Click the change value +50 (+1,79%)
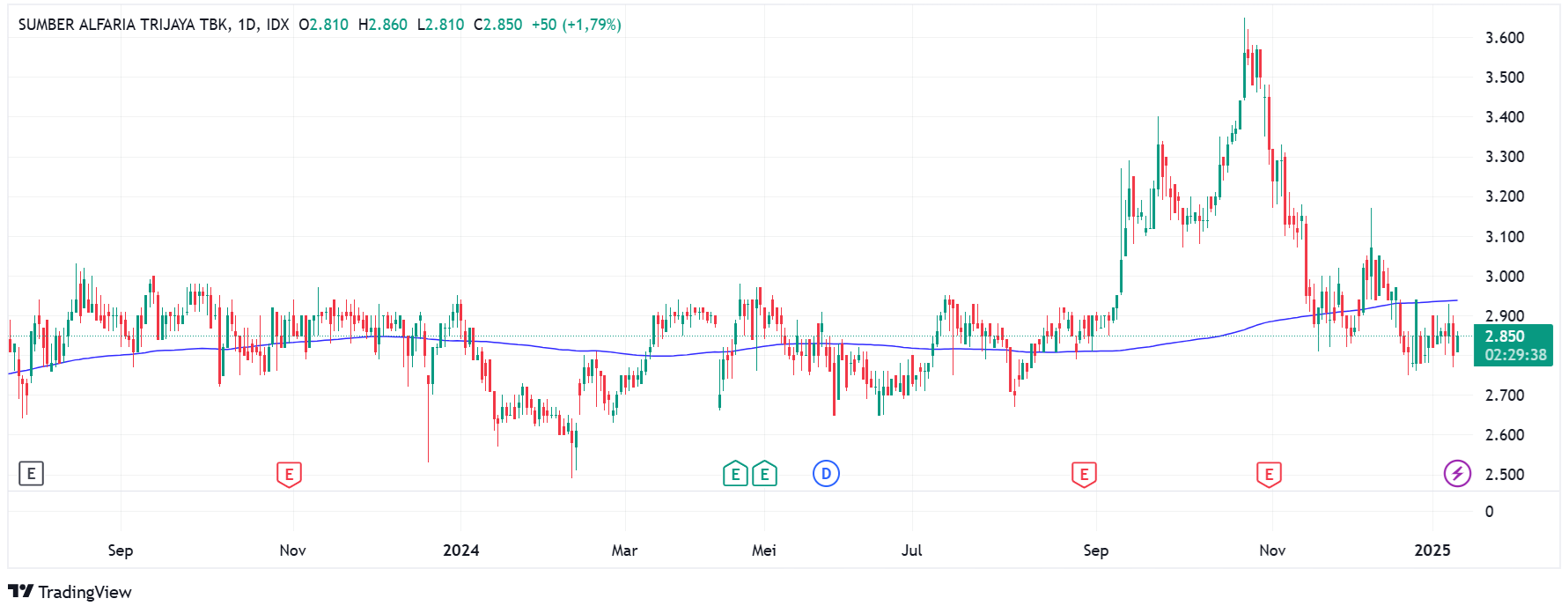Image resolution: width=1568 pixels, height=606 pixels. click(x=577, y=25)
